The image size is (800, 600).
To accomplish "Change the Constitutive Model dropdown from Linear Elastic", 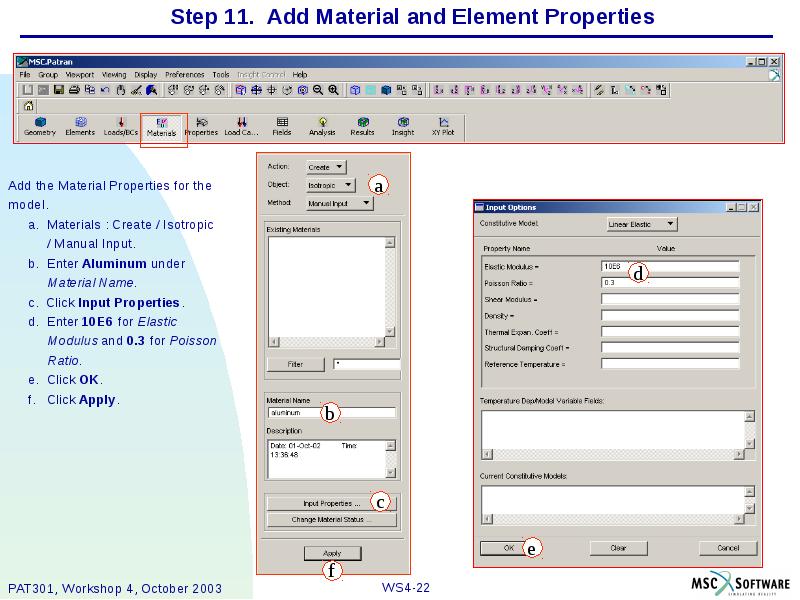I will point(641,224).
